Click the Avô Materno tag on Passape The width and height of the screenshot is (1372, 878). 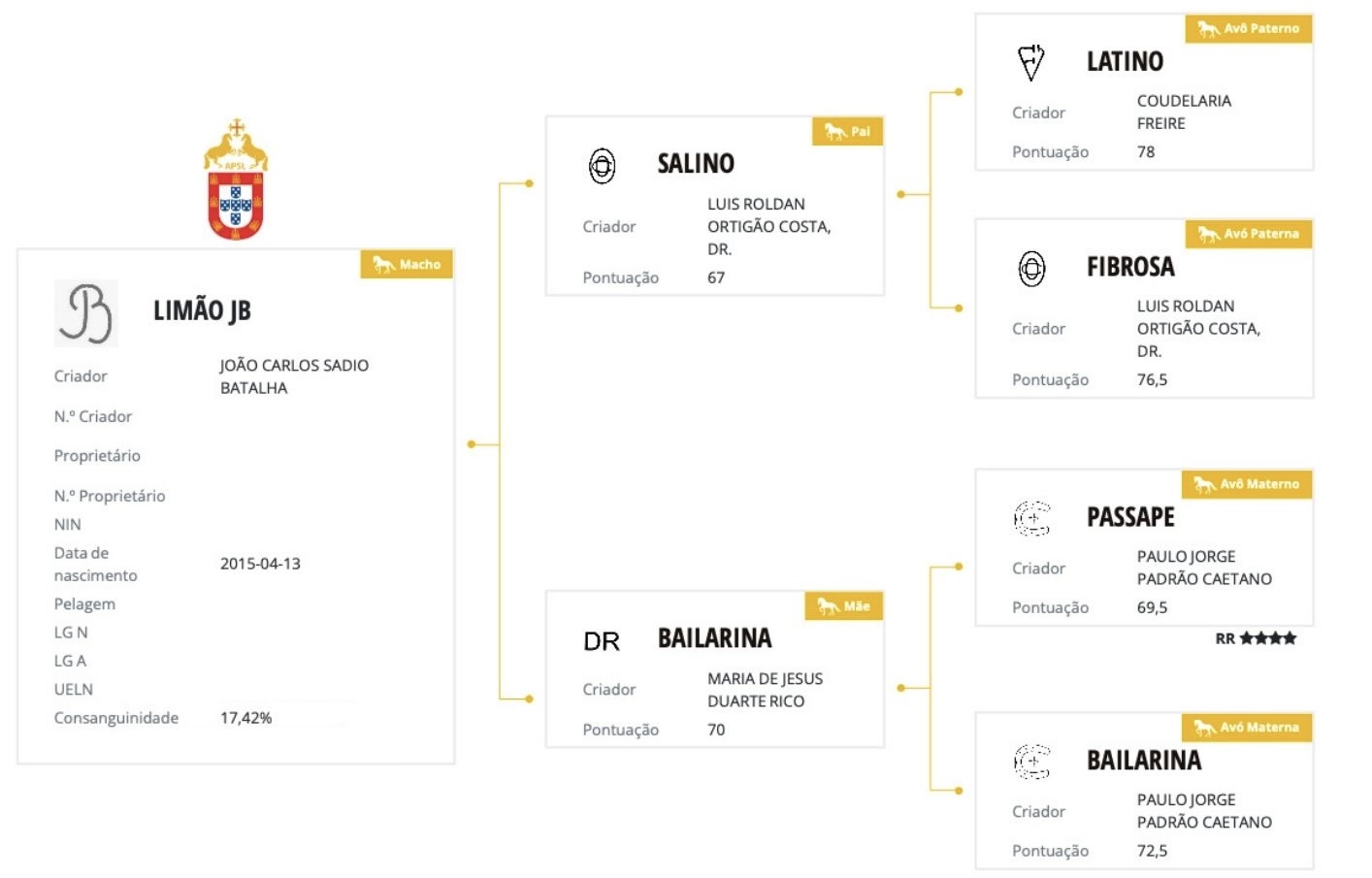pyautogui.click(x=1246, y=484)
